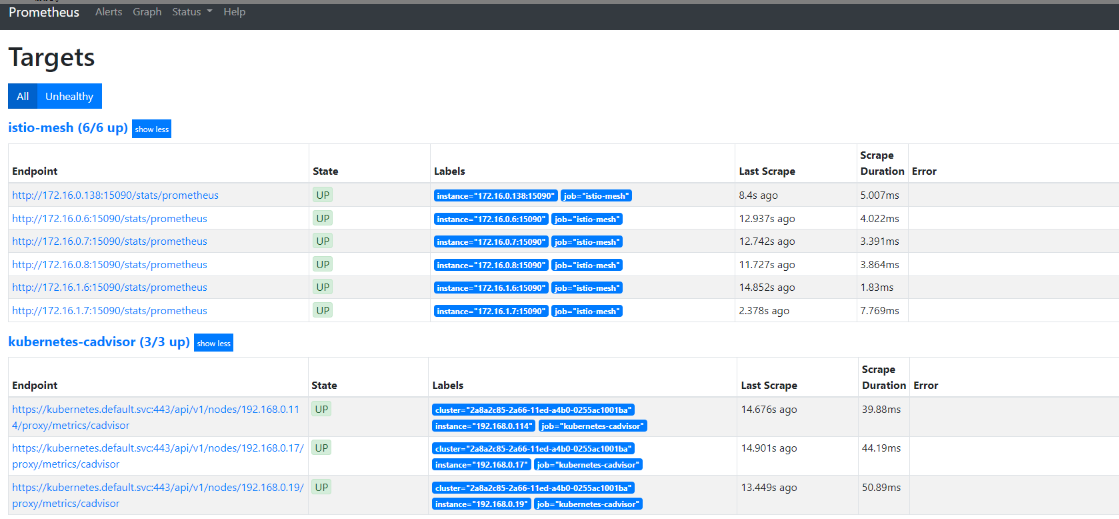Click scrape duration 3.864ms
The width and height of the screenshot is (1119, 519).
[880, 265]
